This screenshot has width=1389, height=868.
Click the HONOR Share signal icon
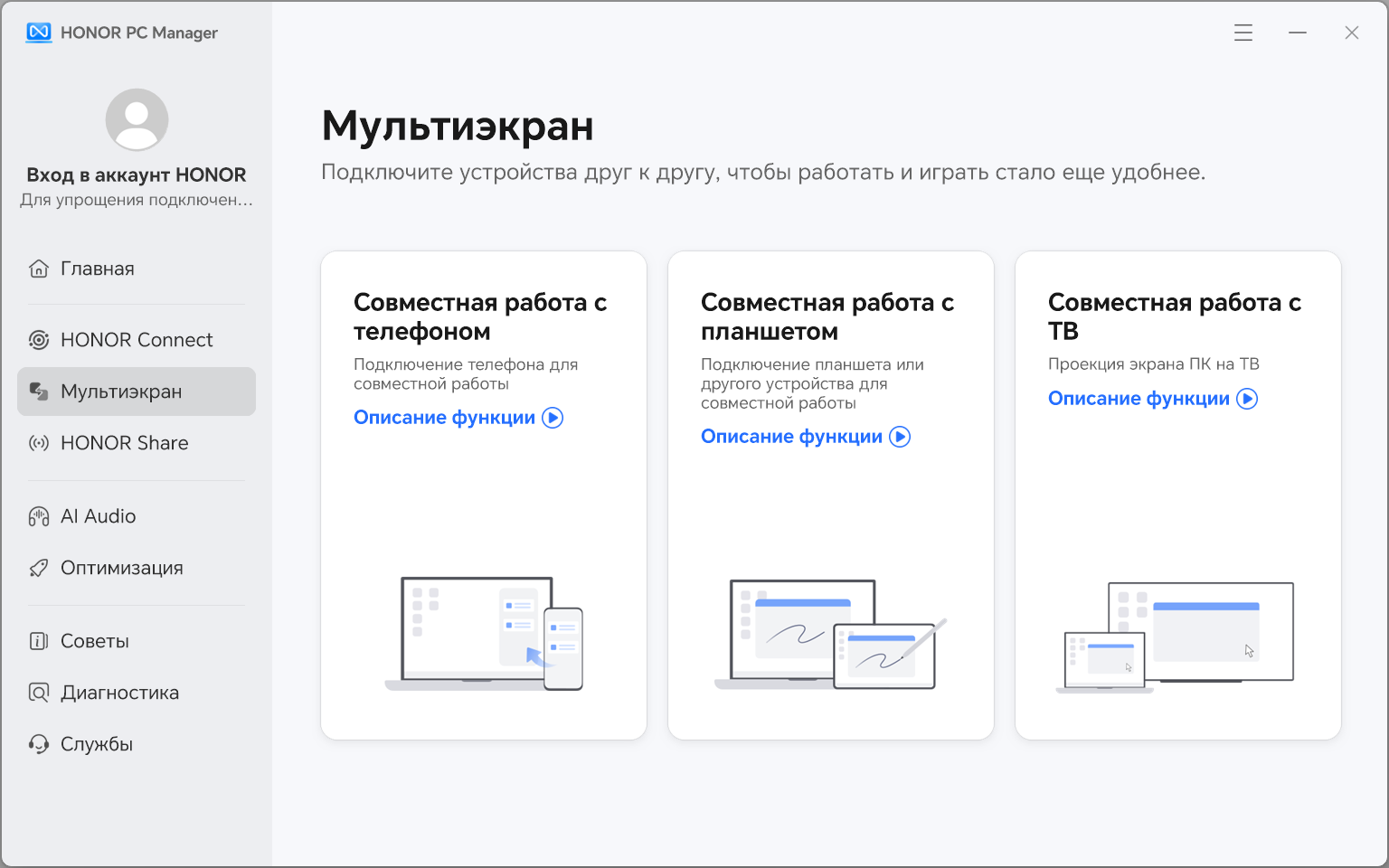(x=39, y=443)
